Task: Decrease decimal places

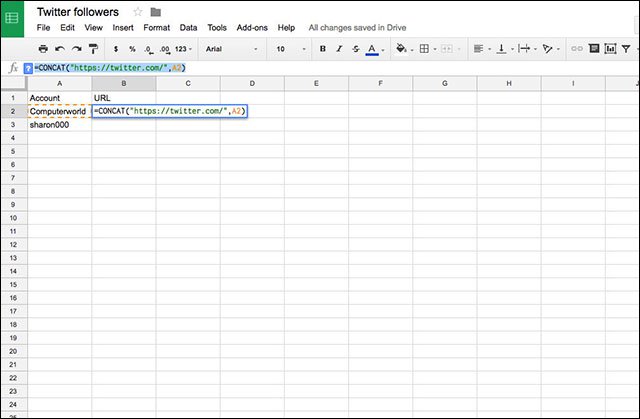Action: click(x=149, y=49)
